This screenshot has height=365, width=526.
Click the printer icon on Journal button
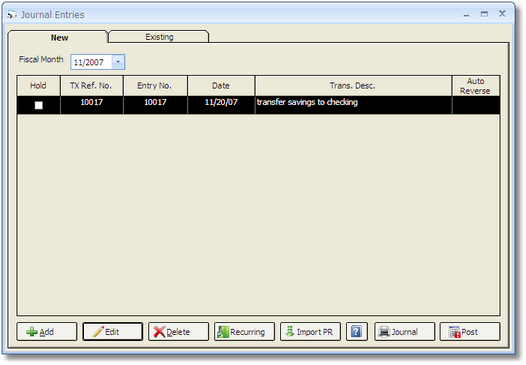coord(384,332)
